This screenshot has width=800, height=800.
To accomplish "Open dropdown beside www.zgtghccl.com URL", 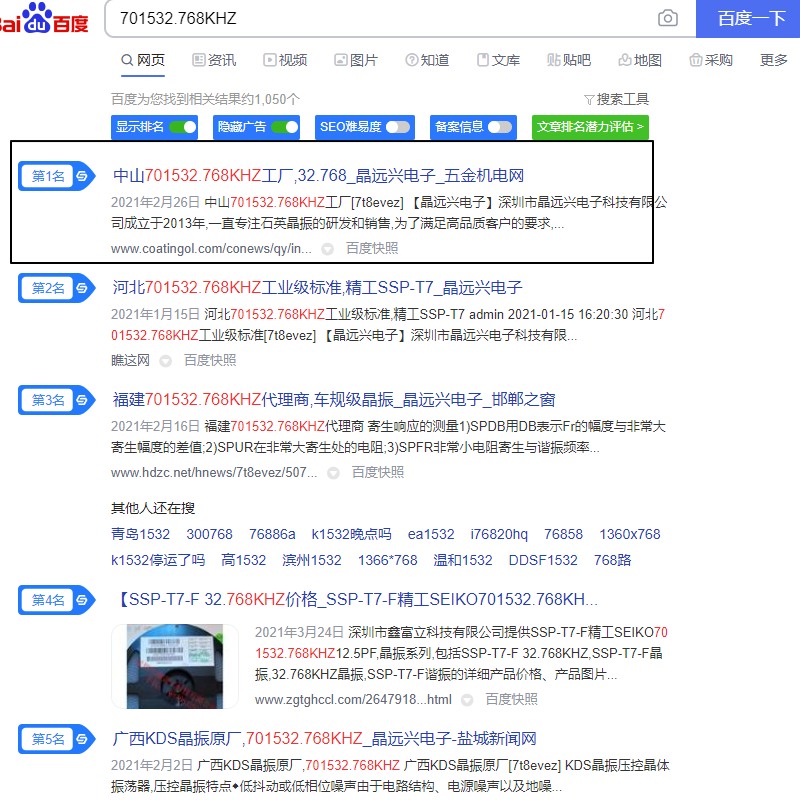I will pyautogui.click(x=467, y=700).
